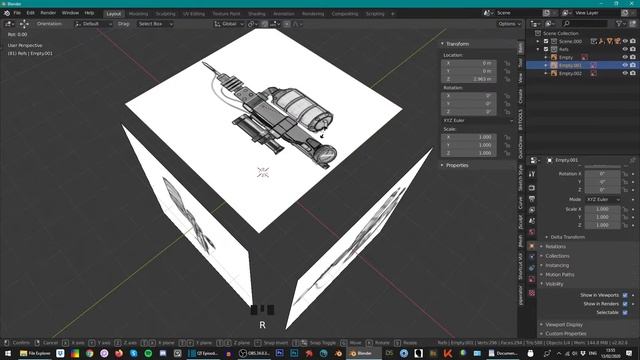The image size is (640, 360).
Task: Open the Select Box drag dropdown
Action: click(155, 24)
